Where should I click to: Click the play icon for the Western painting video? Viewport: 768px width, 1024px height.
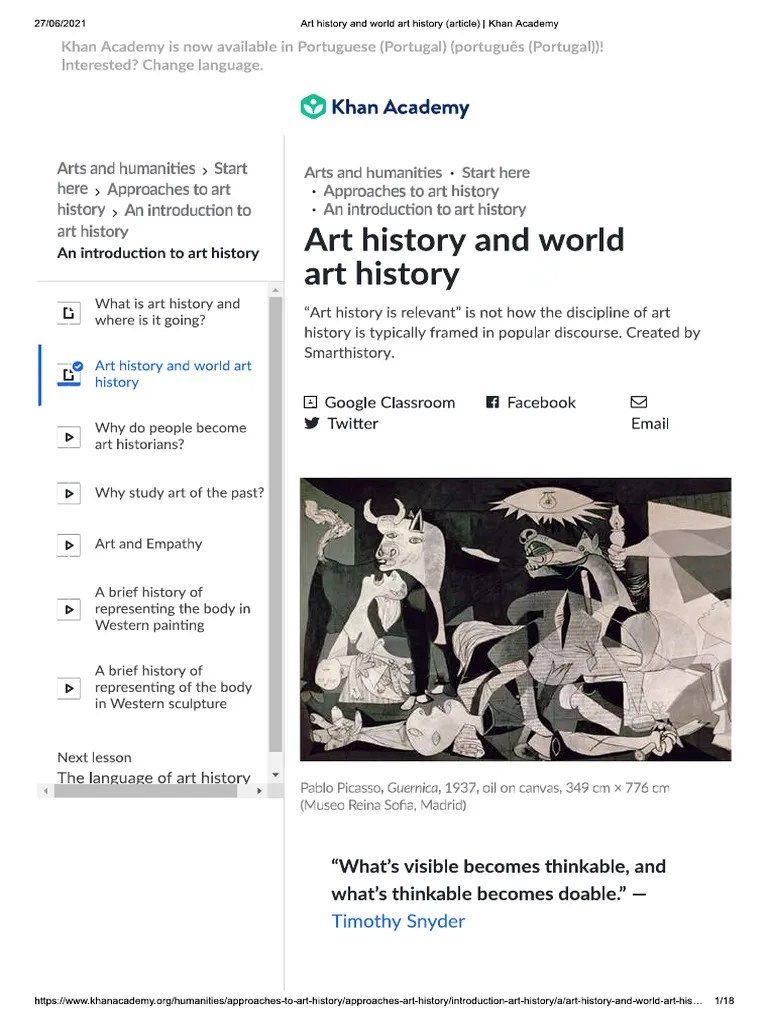[68, 608]
